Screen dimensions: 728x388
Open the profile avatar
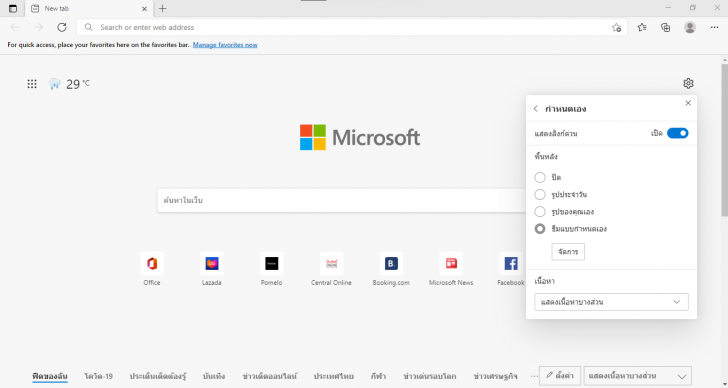coord(690,27)
